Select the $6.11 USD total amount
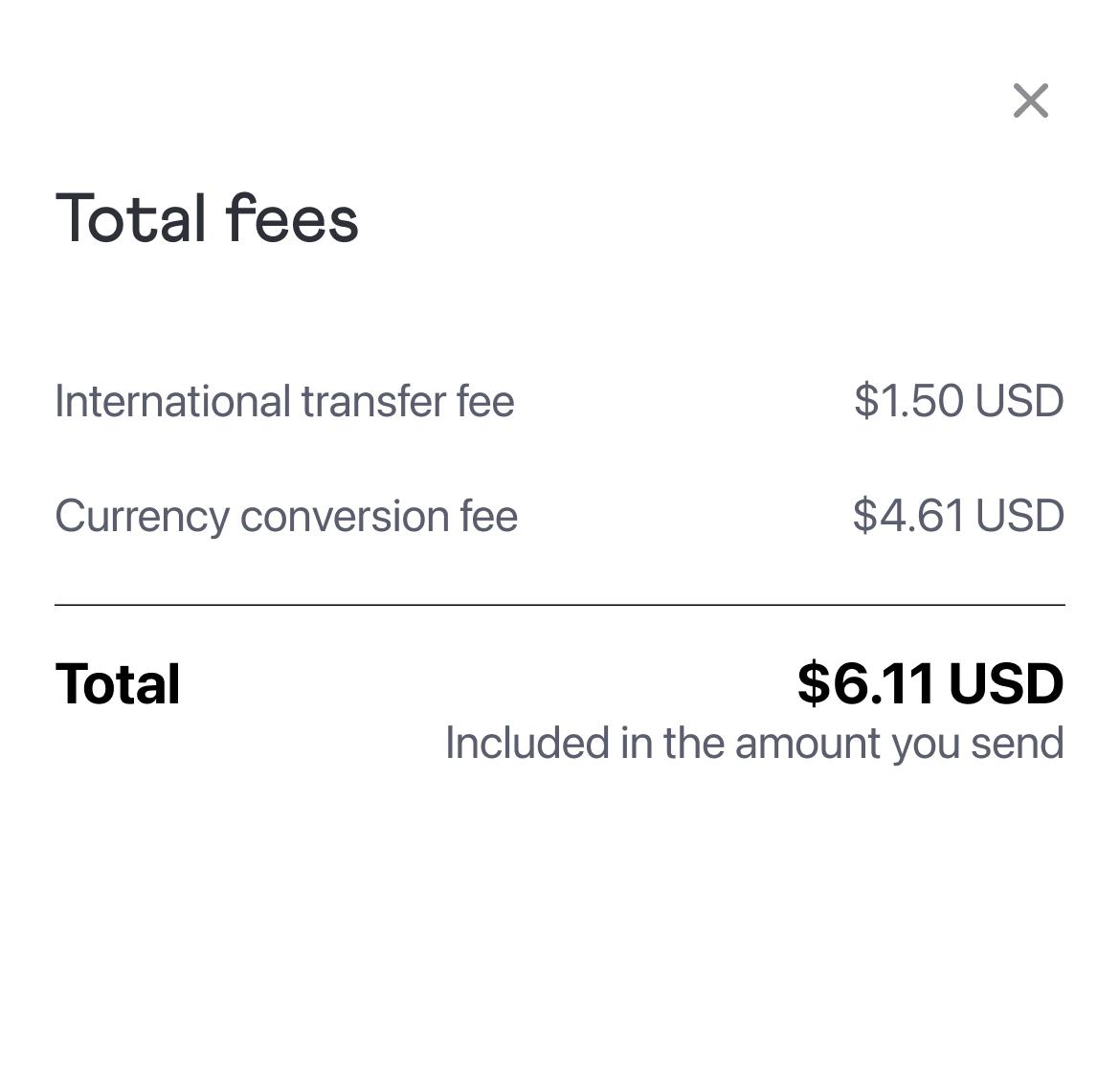Image resolution: width=1120 pixels, height=1068 pixels. 930,683
